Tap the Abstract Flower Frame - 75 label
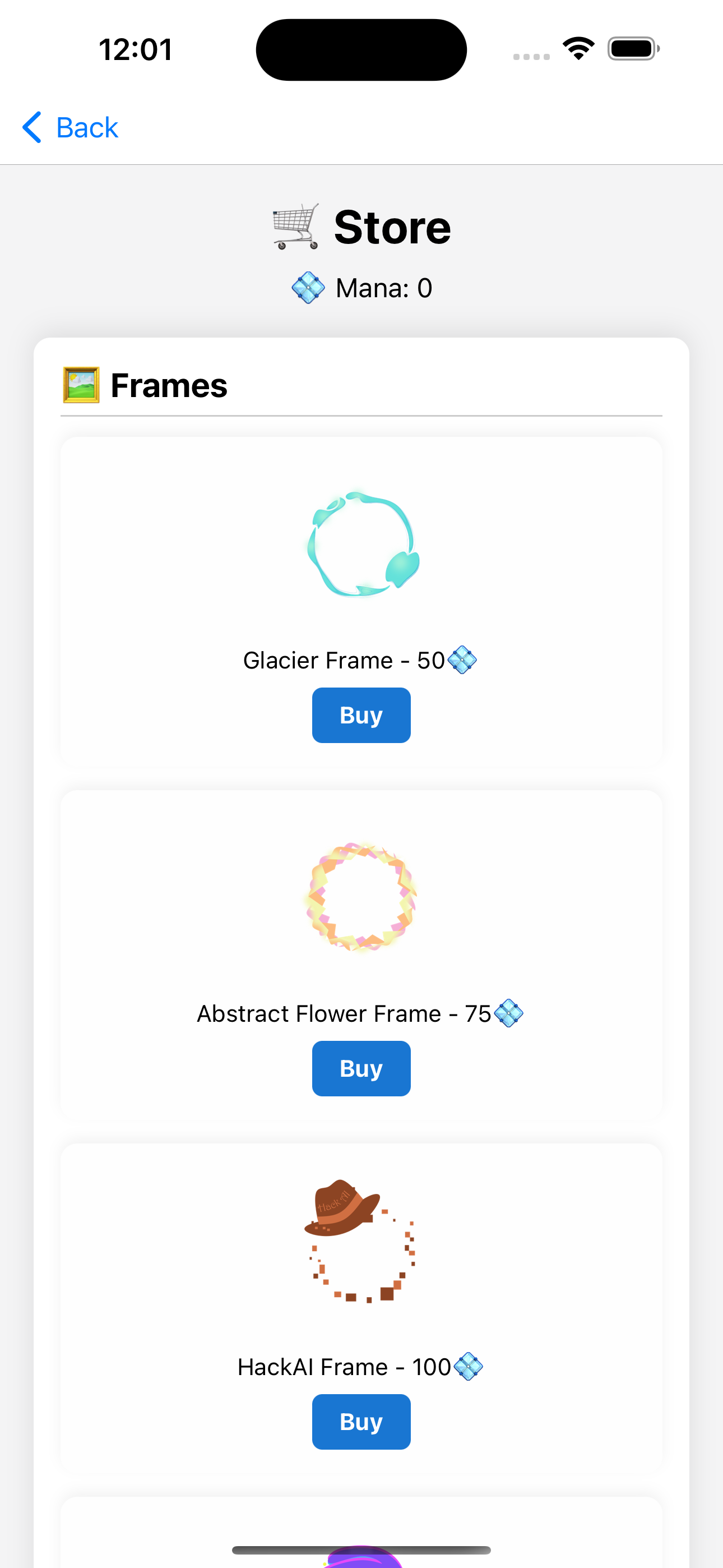This screenshot has width=723, height=1568. pyautogui.click(x=344, y=1013)
